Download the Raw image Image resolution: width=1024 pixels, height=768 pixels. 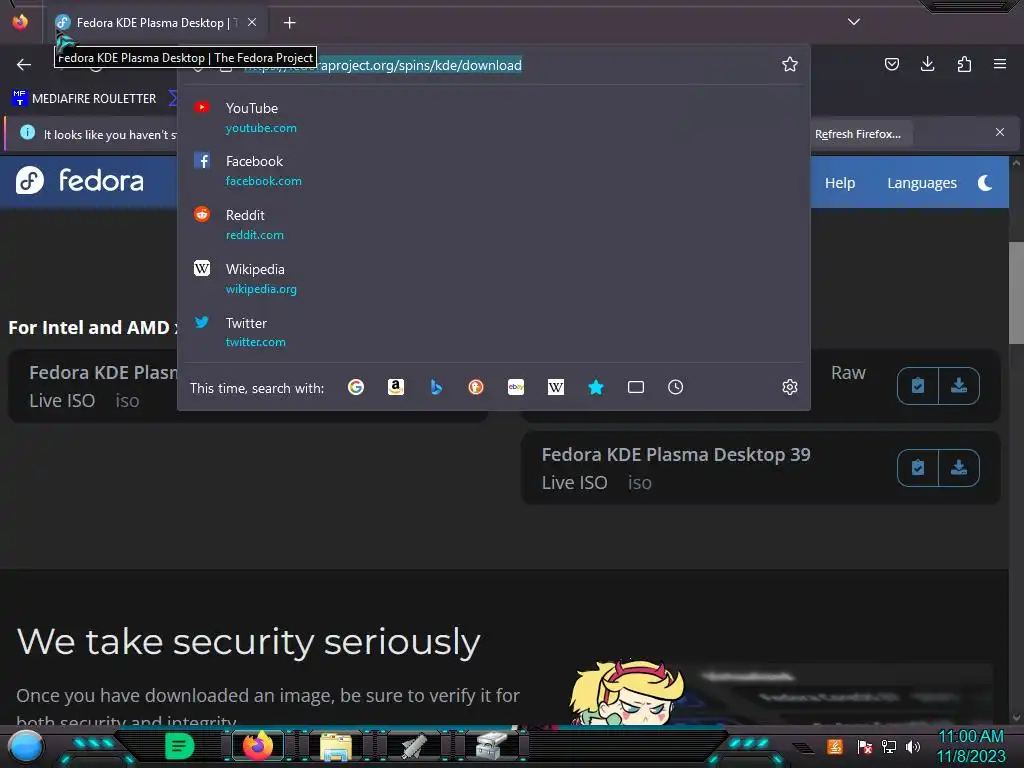(x=959, y=386)
